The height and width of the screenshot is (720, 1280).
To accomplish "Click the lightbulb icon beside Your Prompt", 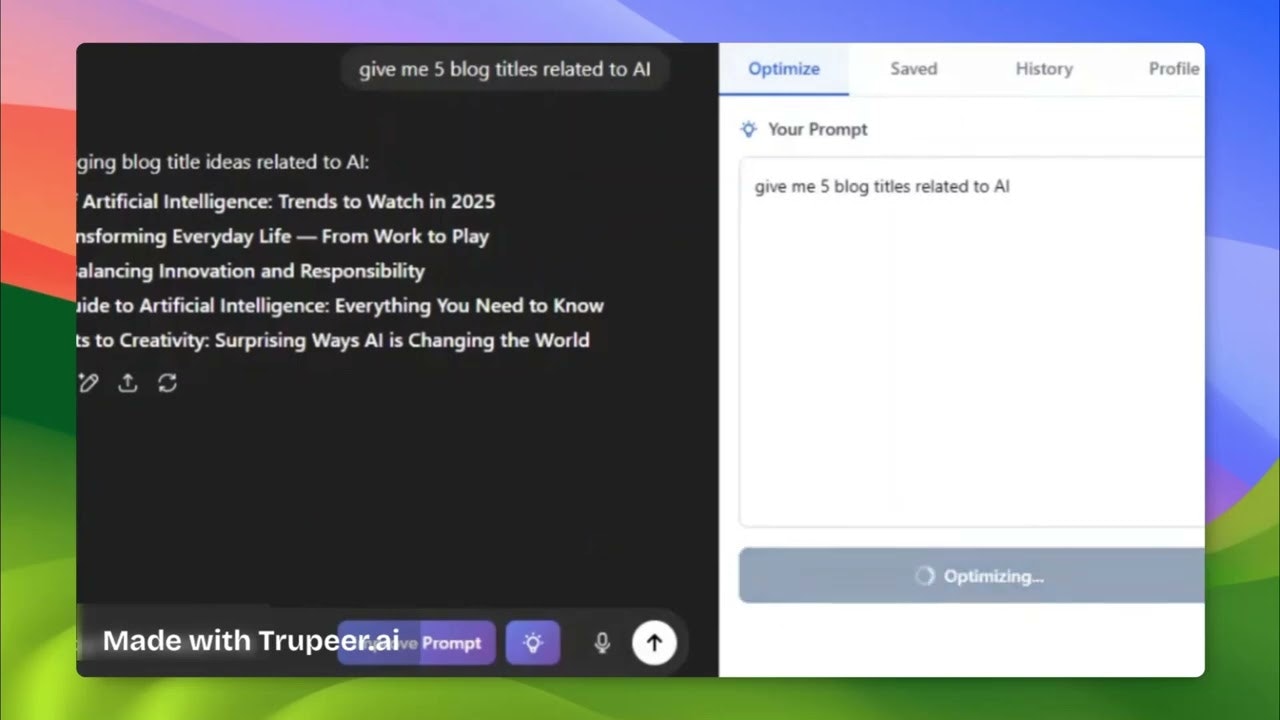I will pyautogui.click(x=748, y=129).
